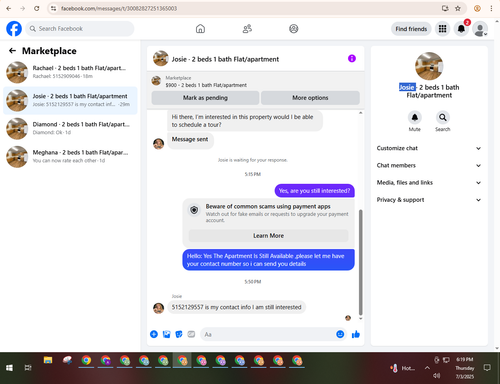Open Windows notification center
Image resolution: width=500 pixels, height=384 pixels.
pyautogui.click(x=487, y=368)
